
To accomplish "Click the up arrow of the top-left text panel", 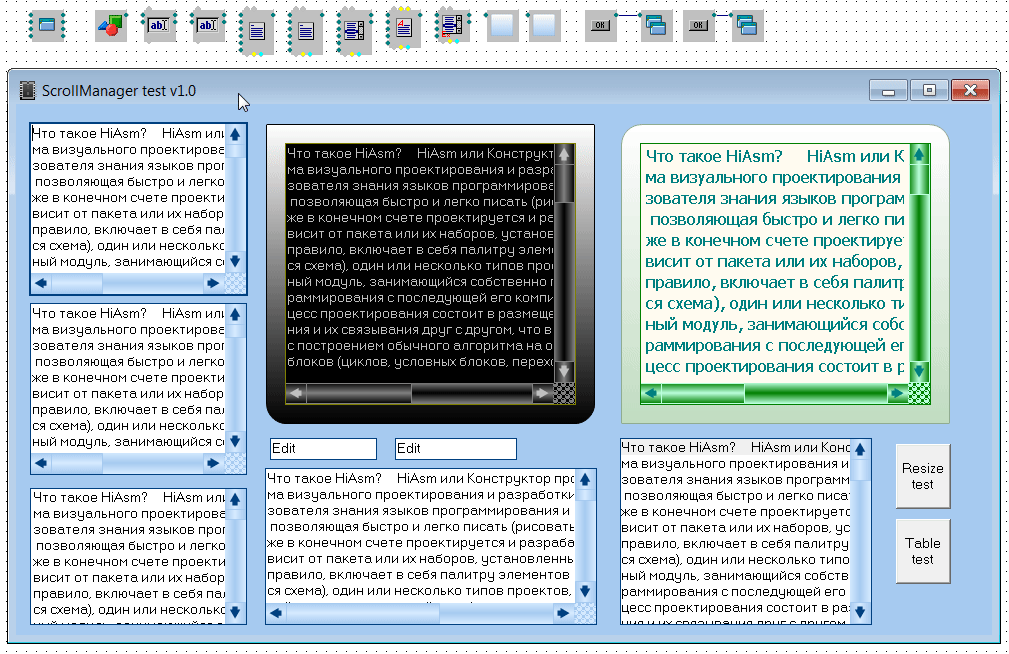I will (236, 135).
